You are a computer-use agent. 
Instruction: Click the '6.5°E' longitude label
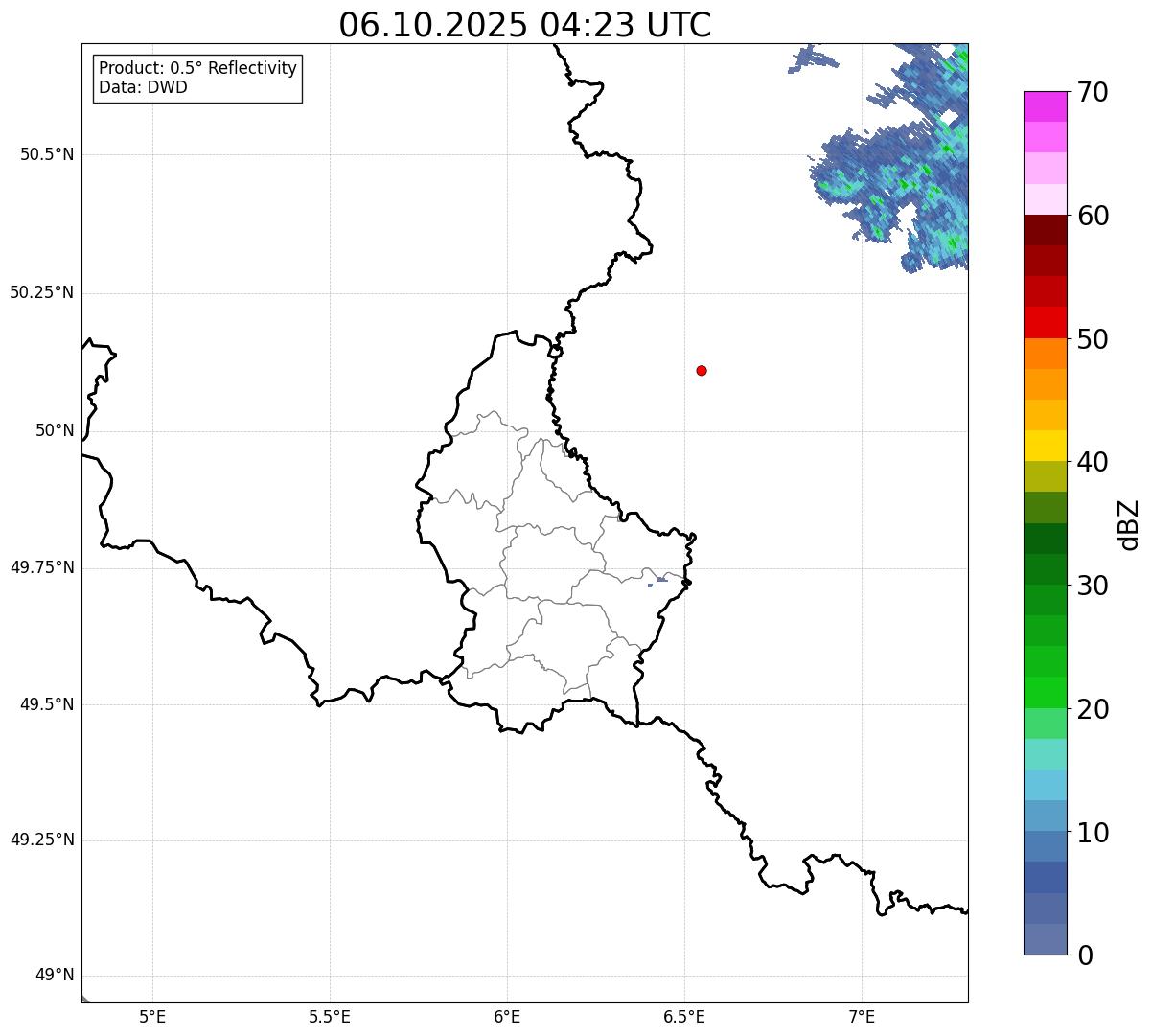pos(684,1017)
